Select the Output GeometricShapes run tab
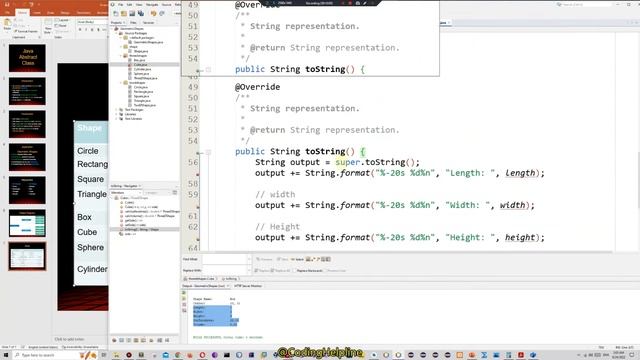This screenshot has height=360, width=640. (x=206, y=286)
